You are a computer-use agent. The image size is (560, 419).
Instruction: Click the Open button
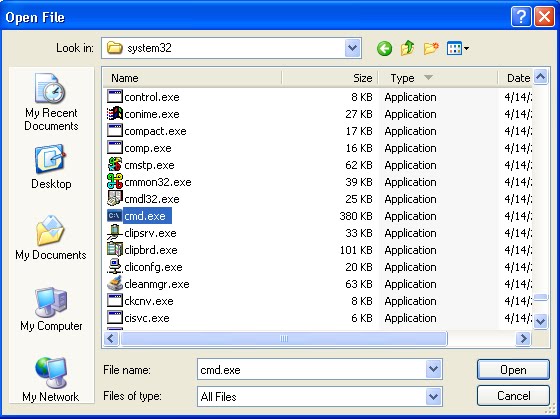point(513,370)
